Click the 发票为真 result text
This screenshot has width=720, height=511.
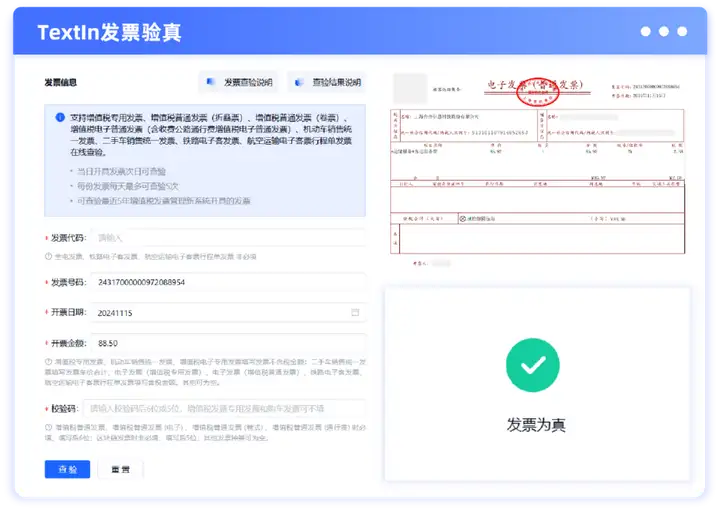536,425
